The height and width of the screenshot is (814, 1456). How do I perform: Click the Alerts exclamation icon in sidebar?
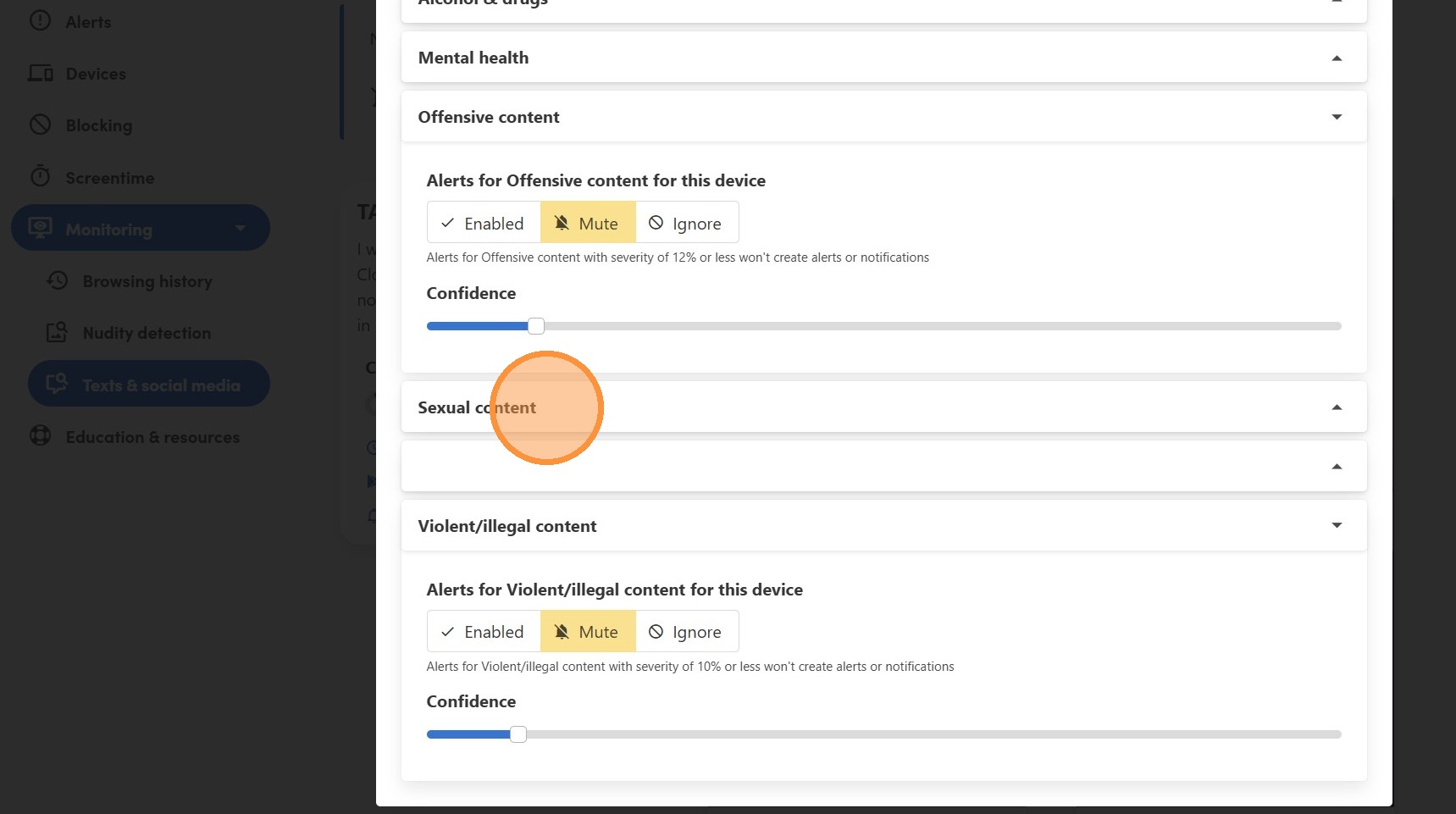point(40,21)
